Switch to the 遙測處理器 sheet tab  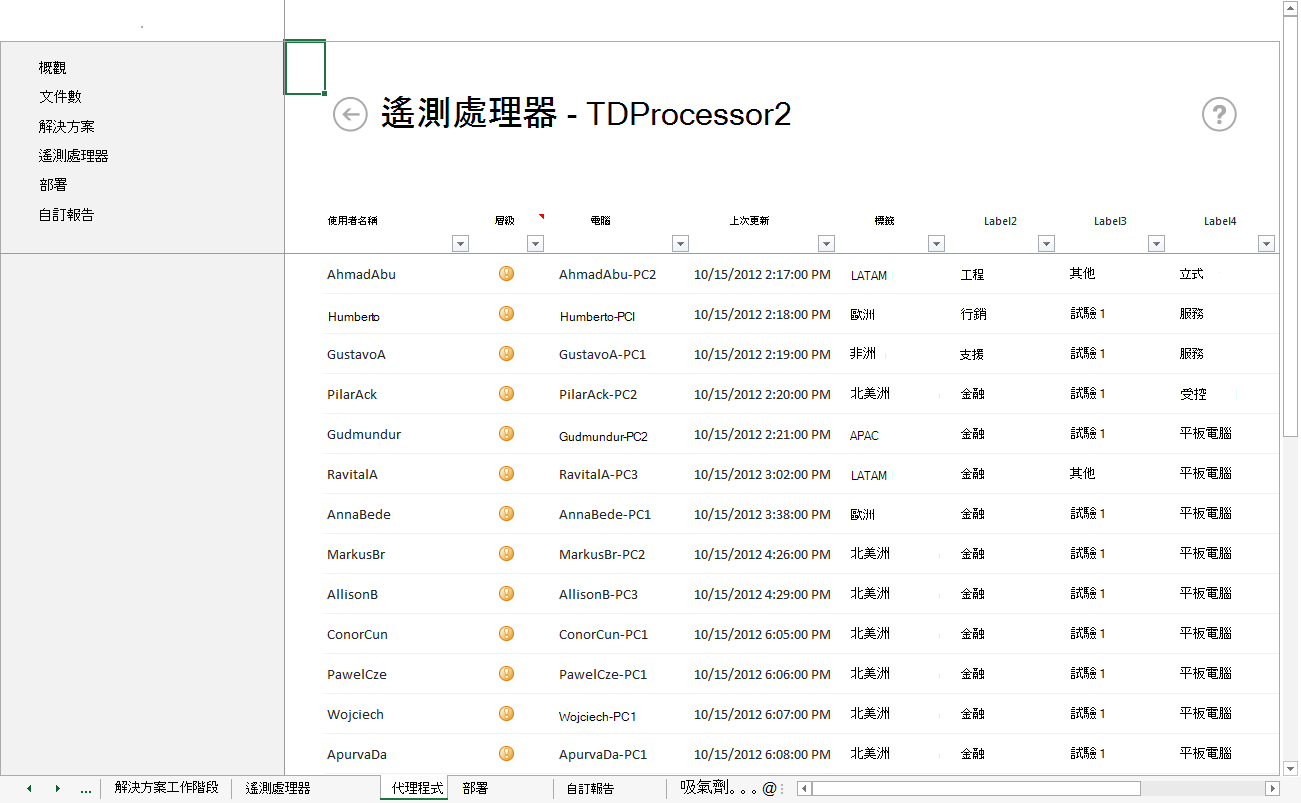pyautogui.click(x=278, y=788)
